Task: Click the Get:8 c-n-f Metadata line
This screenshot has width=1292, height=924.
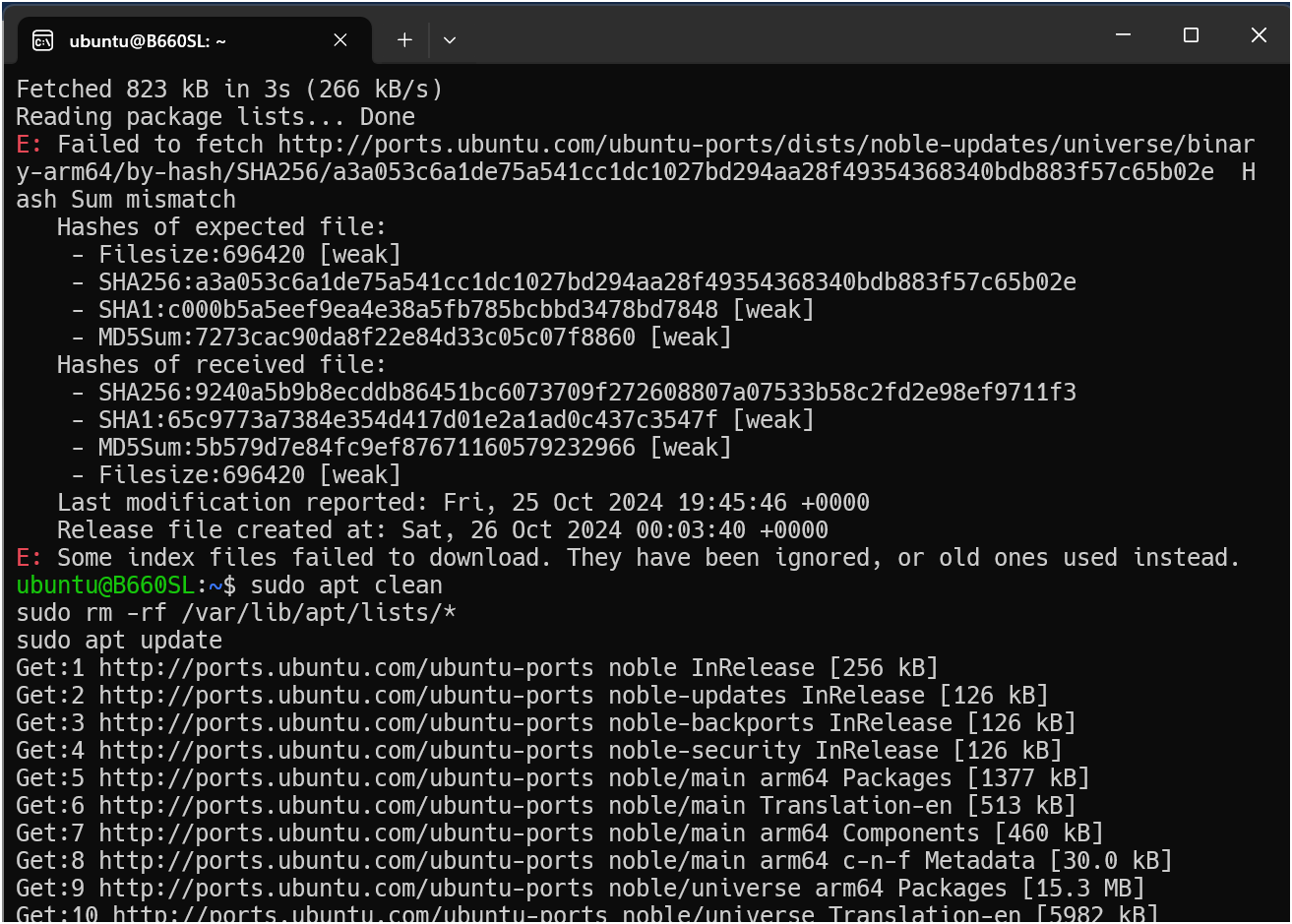Action: coord(594,861)
